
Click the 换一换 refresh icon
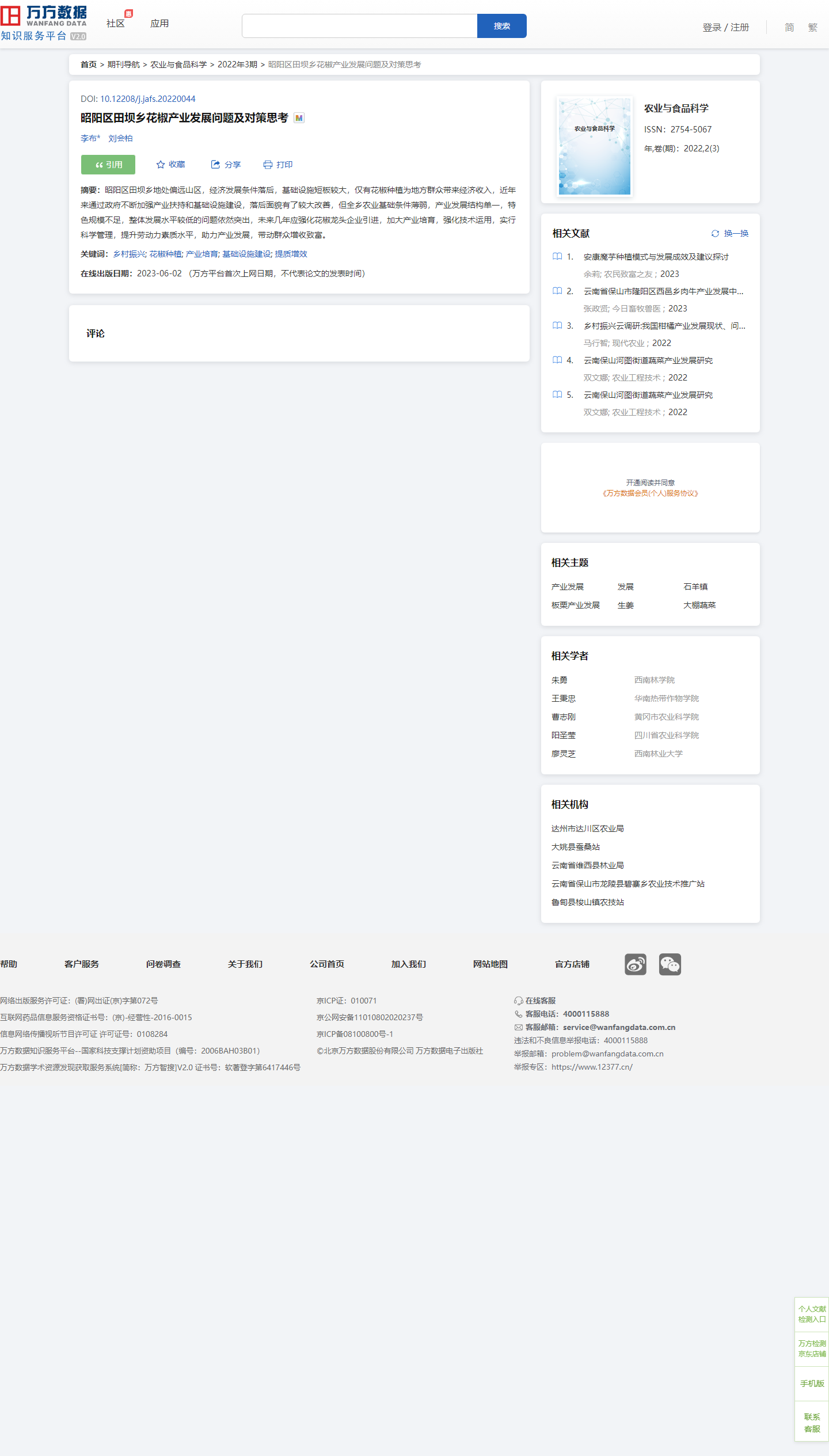click(715, 233)
